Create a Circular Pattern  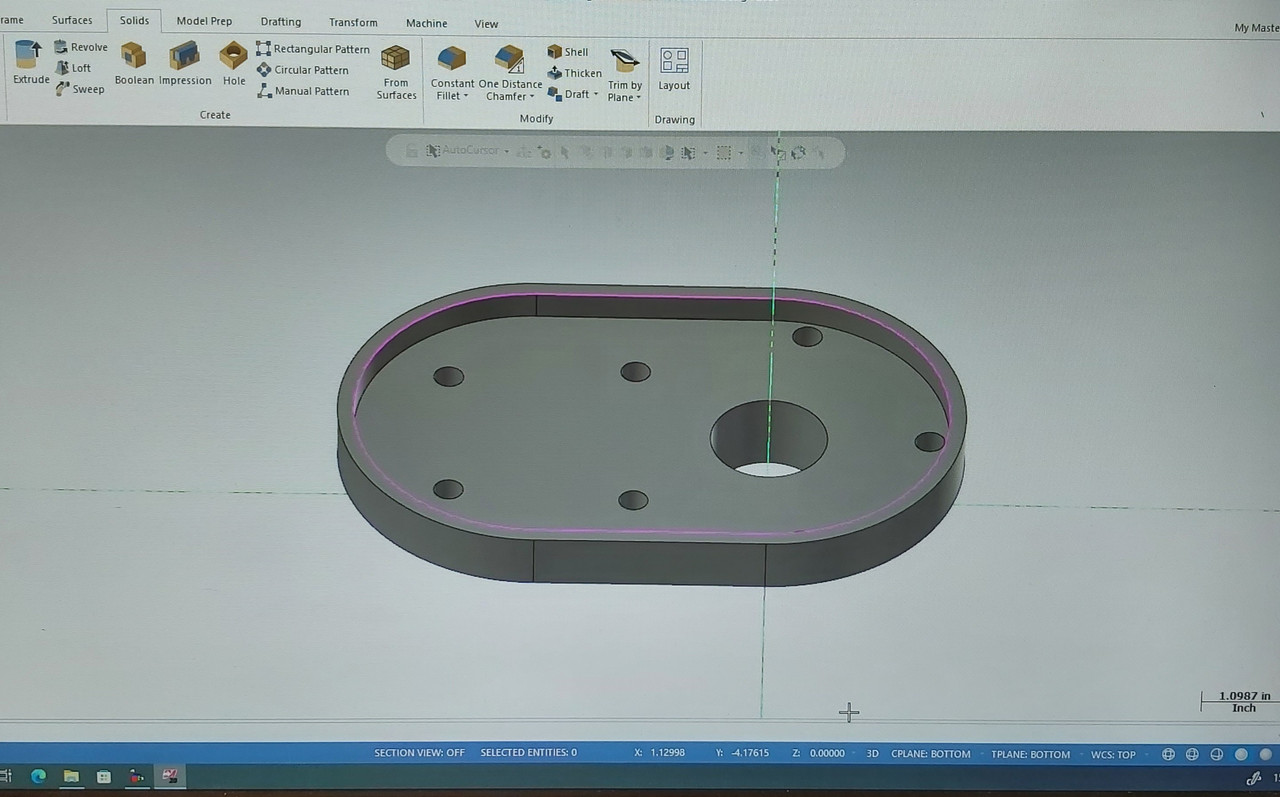point(302,70)
